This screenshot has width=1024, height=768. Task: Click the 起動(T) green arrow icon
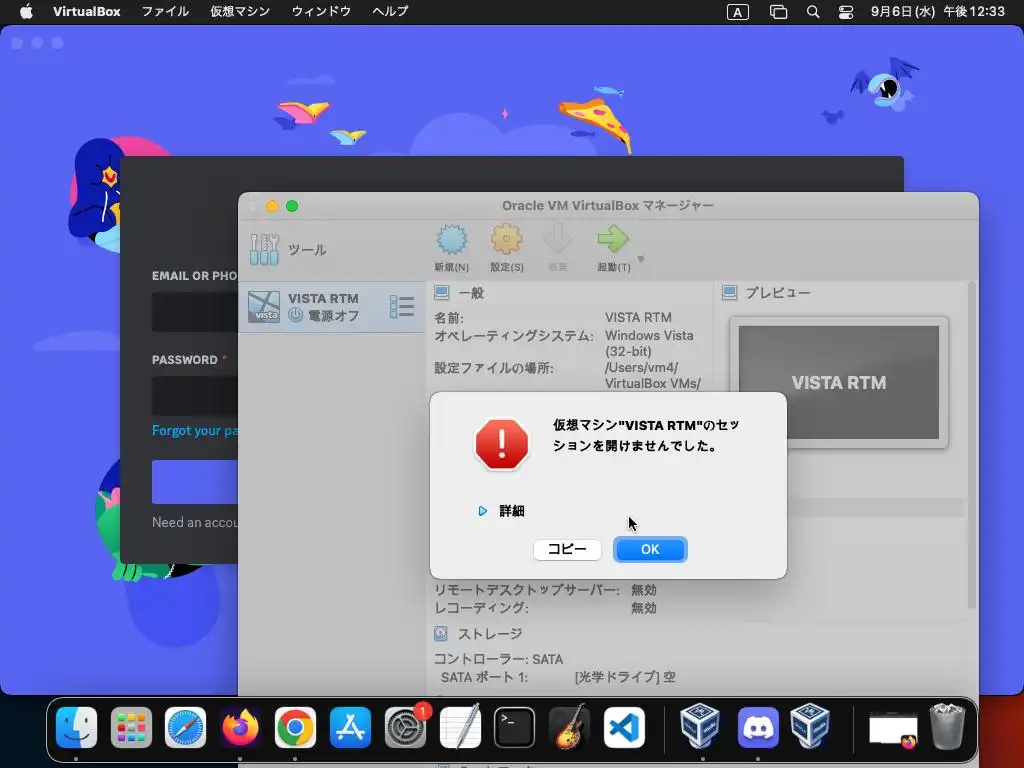point(613,240)
